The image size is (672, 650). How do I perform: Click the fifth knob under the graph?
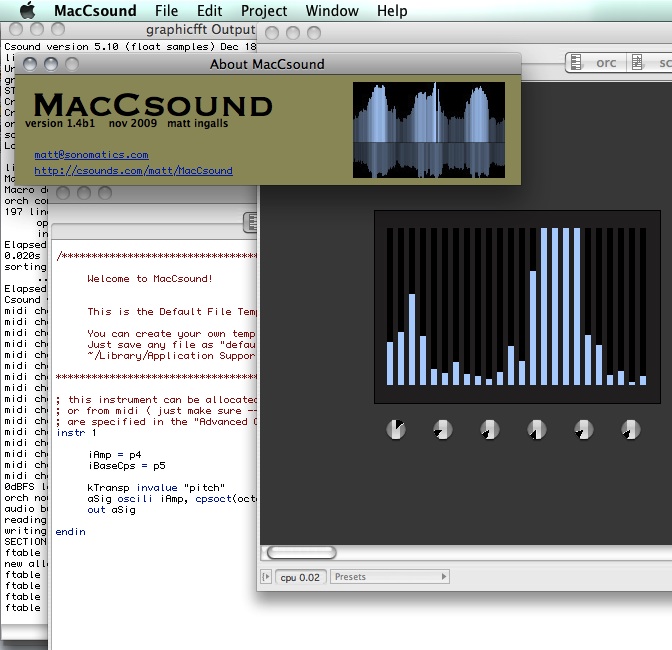pos(584,429)
